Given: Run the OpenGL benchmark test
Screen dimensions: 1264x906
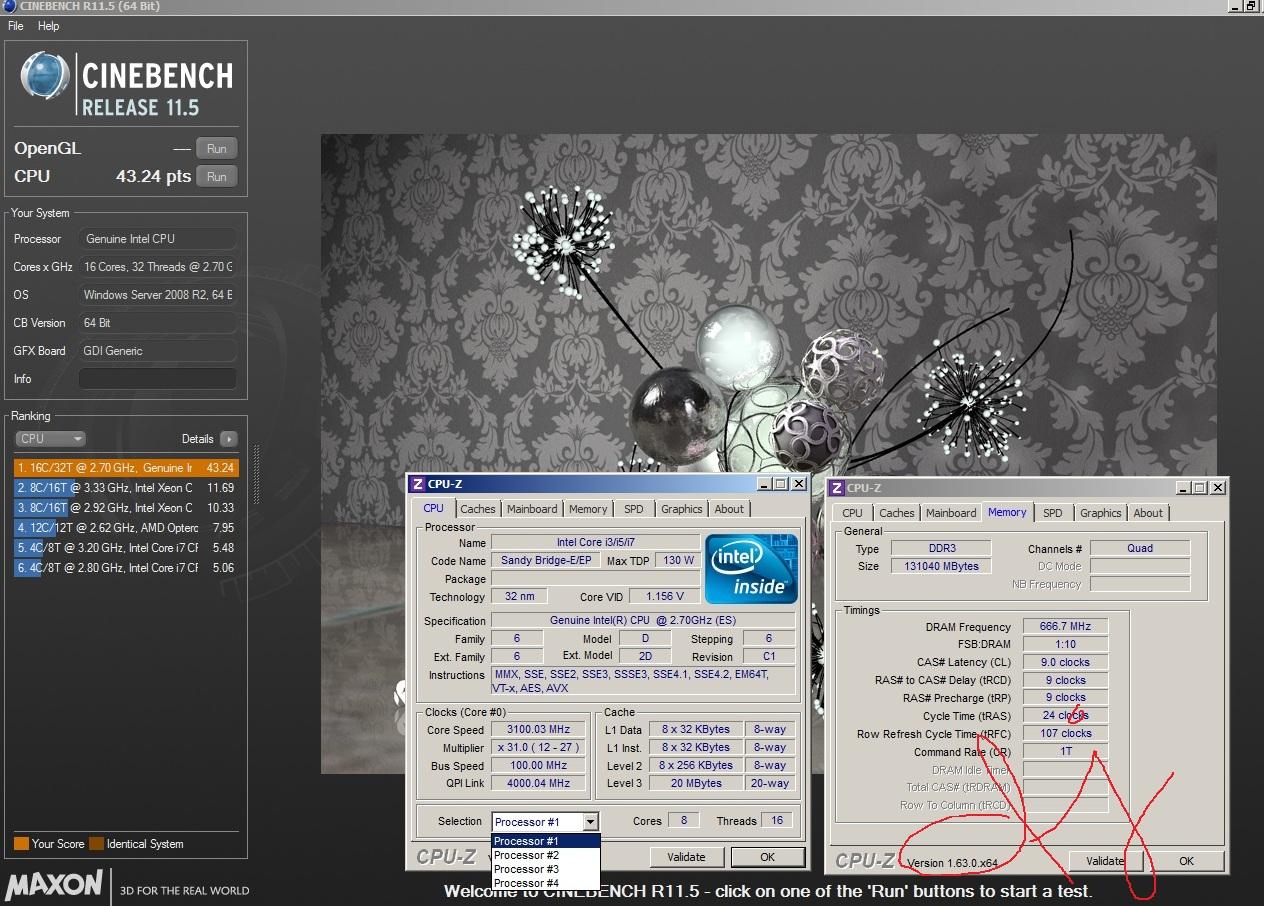Looking at the screenshot, I should pos(216,148).
